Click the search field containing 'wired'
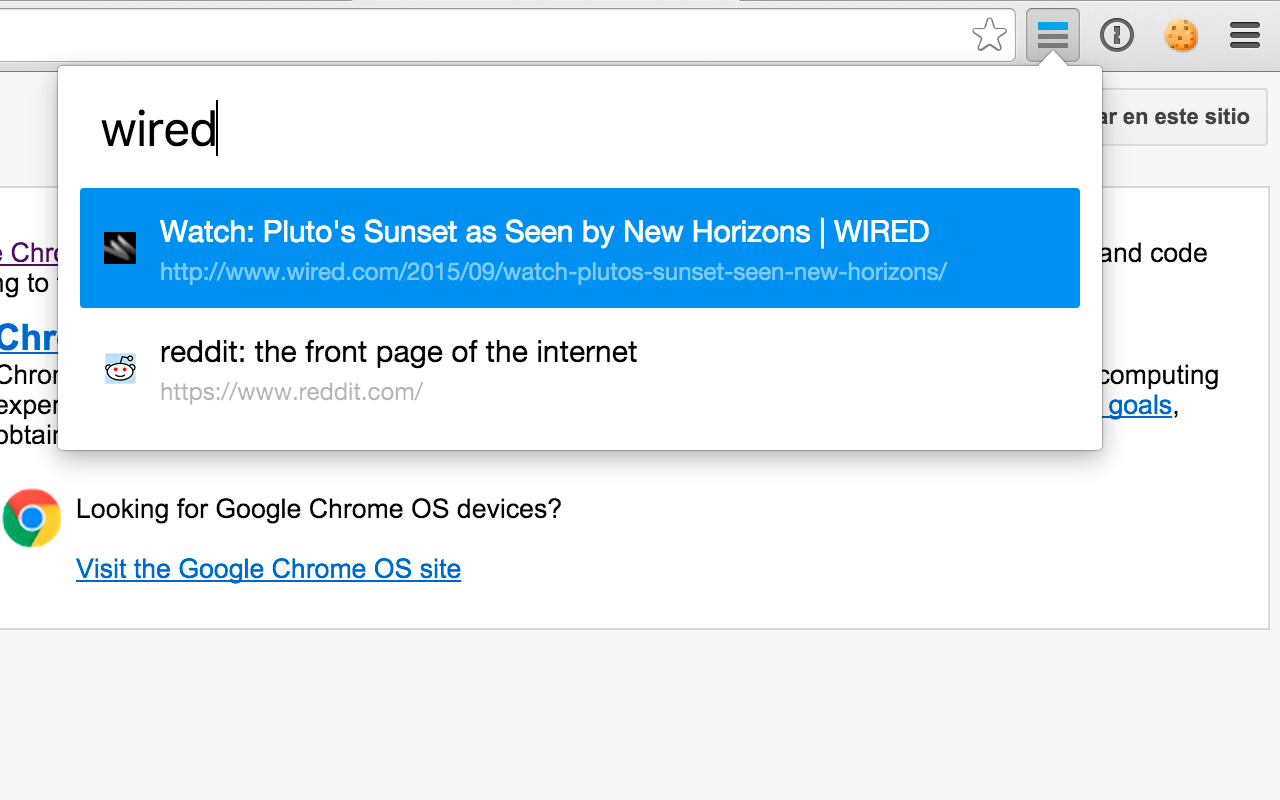This screenshot has height=800, width=1280. (x=580, y=130)
